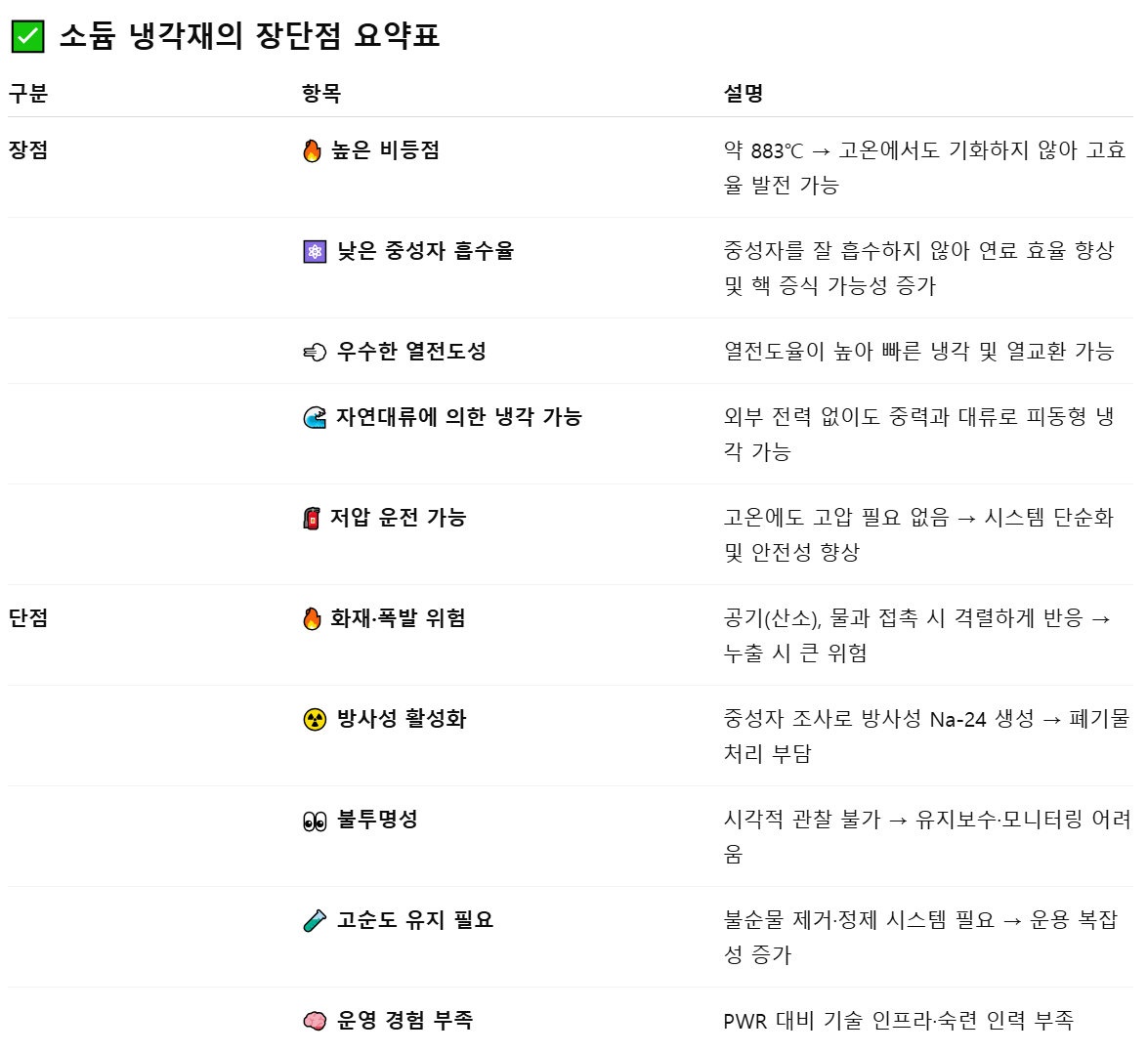Screen dimensions: 1148x1053
Task: Click the radioactive icon beside 방사성 활성화
Action: (x=315, y=720)
